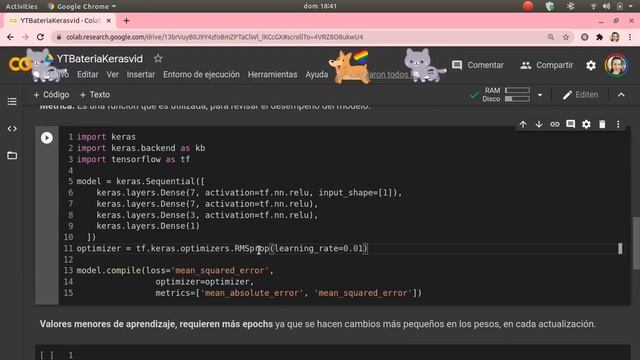The width and height of the screenshot is (640, 360).
Task: Click Activities in the top bar
Action: (x=21, y=6)
